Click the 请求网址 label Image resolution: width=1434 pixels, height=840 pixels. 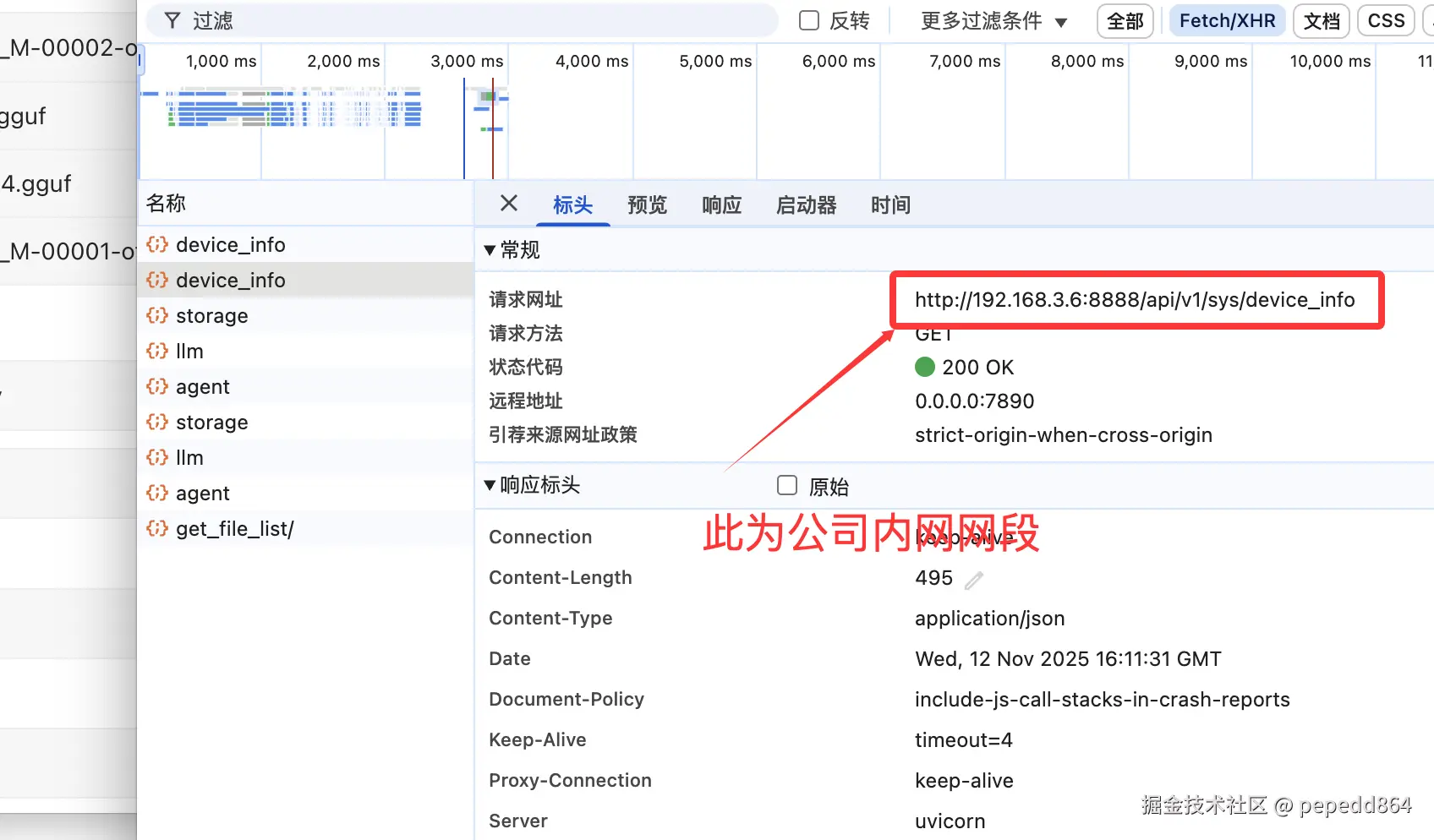point(526,300)
